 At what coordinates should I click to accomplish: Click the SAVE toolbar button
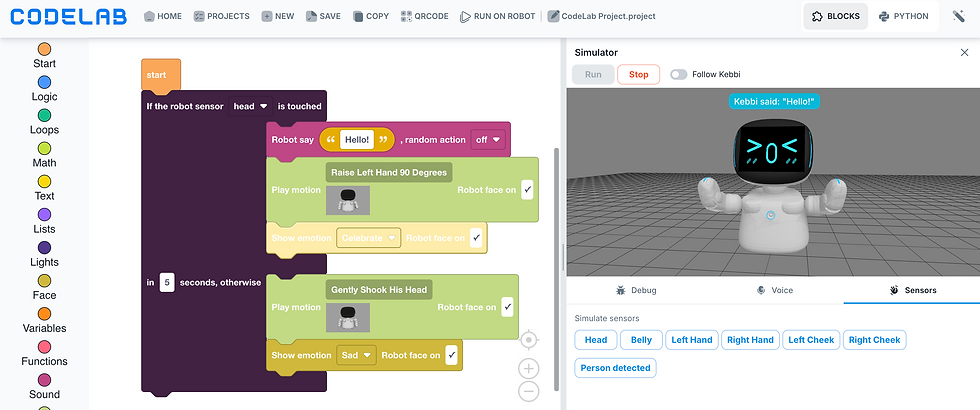coord(323,16)
